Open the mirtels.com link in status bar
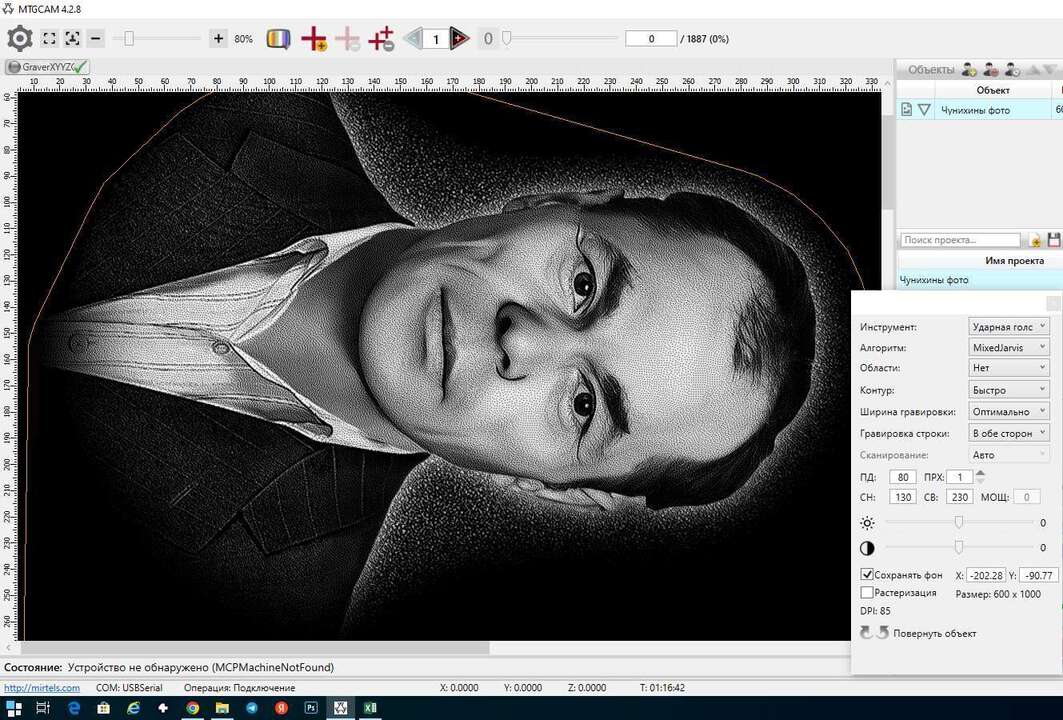This screenshot has height=720, width=1063. click(x=41, y=688)
